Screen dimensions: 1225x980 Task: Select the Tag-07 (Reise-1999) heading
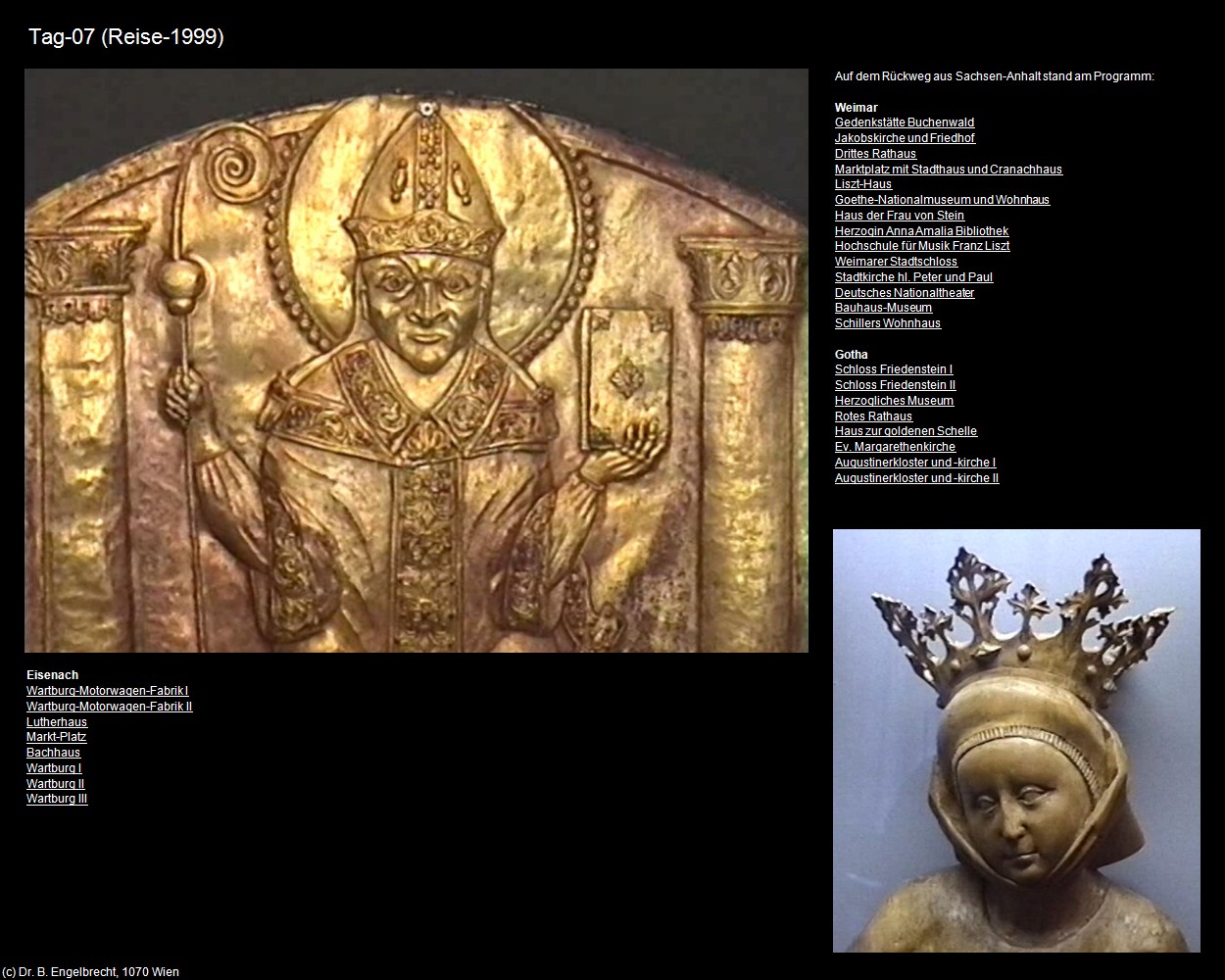(126, 37)
